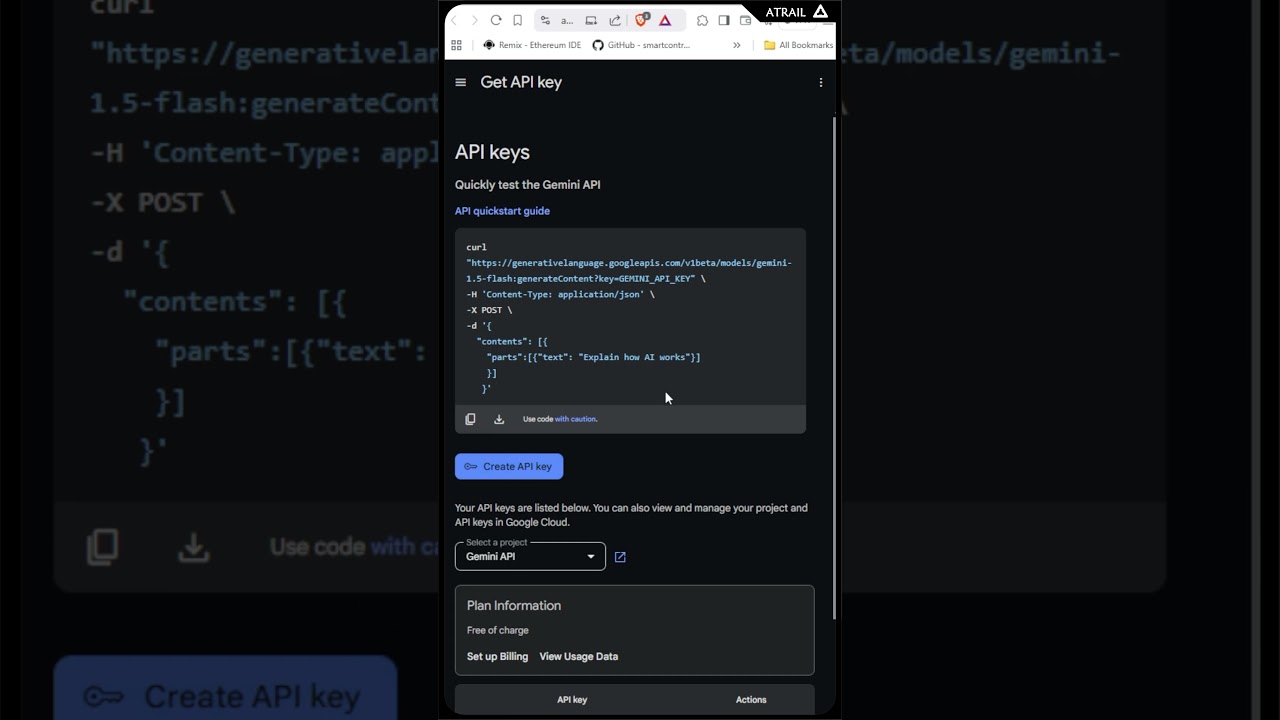The width and height of the screenshot is (1280, 720).
Task: Click 'Quickly test the Gemini API' text
Action: pyautogui.click(x=528, y=185)
